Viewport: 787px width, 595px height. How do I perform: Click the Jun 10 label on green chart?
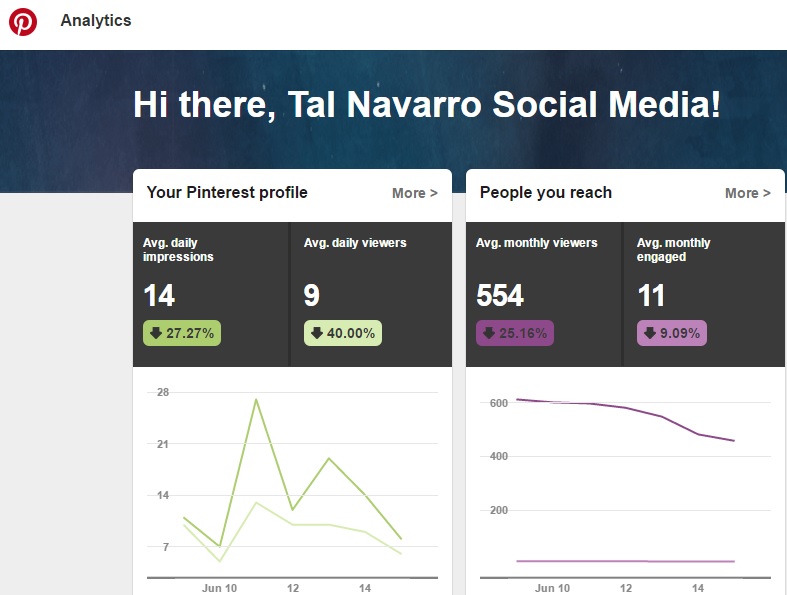(x=219, y=589)
